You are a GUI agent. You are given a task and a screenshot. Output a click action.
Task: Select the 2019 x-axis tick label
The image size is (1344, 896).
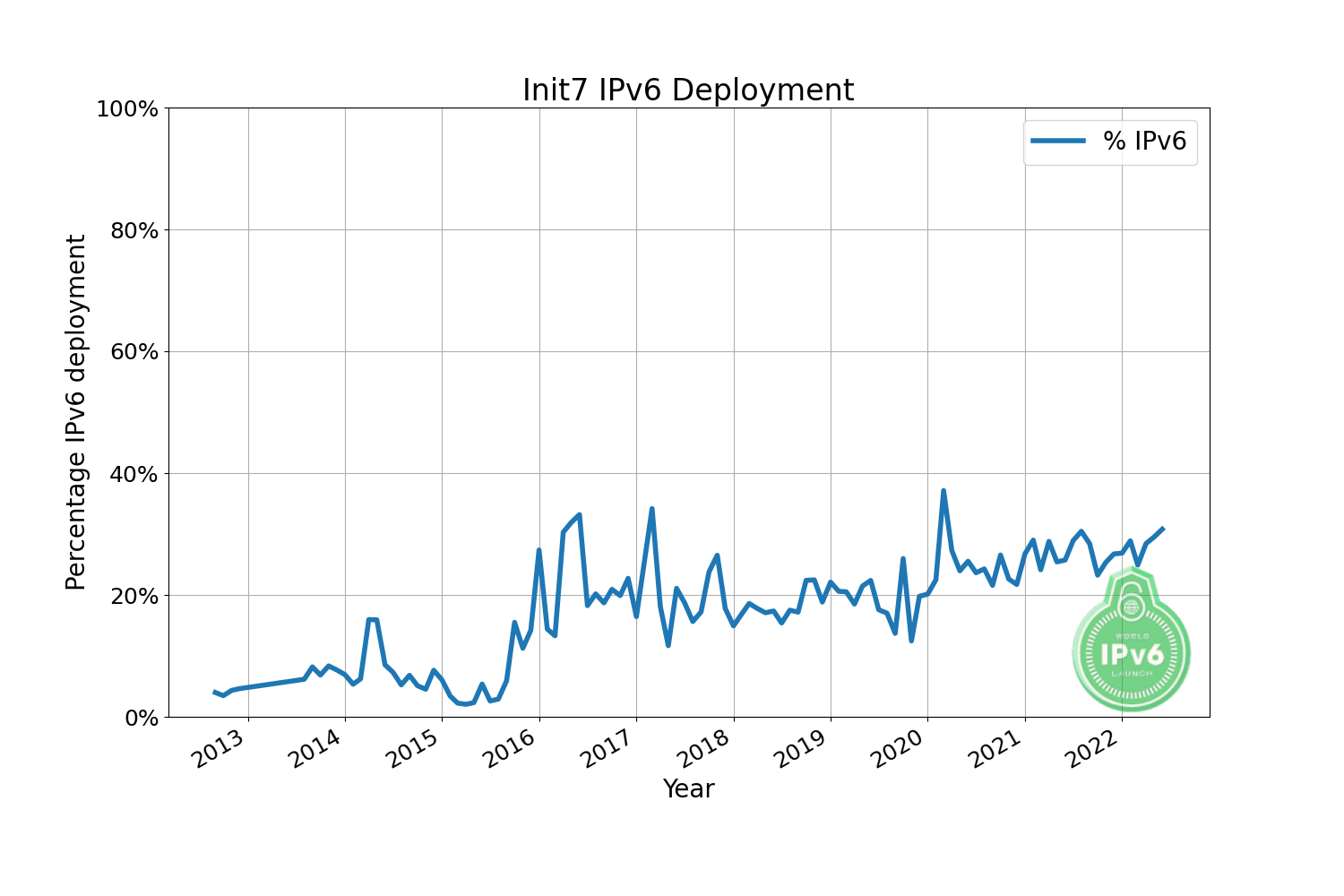[802, 749]
